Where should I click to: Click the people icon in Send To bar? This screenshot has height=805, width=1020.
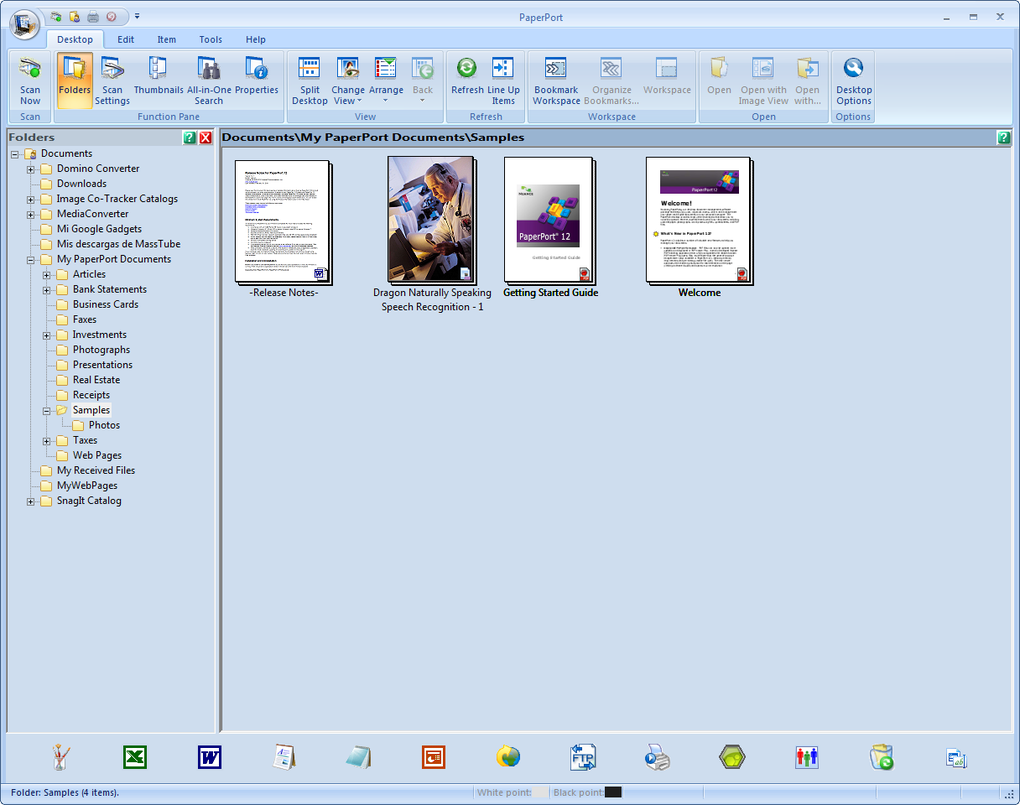point(807,757)
